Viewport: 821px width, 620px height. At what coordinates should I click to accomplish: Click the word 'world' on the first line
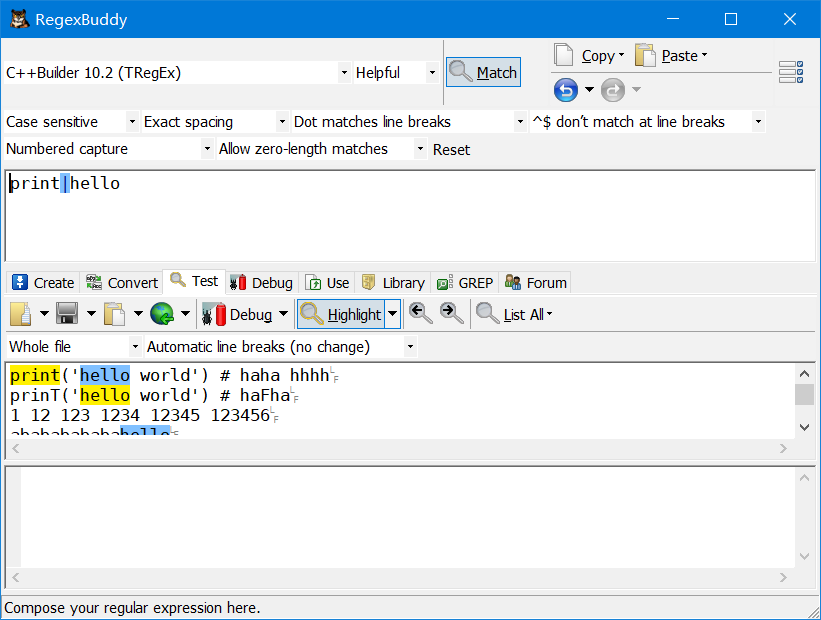(164, 375)
